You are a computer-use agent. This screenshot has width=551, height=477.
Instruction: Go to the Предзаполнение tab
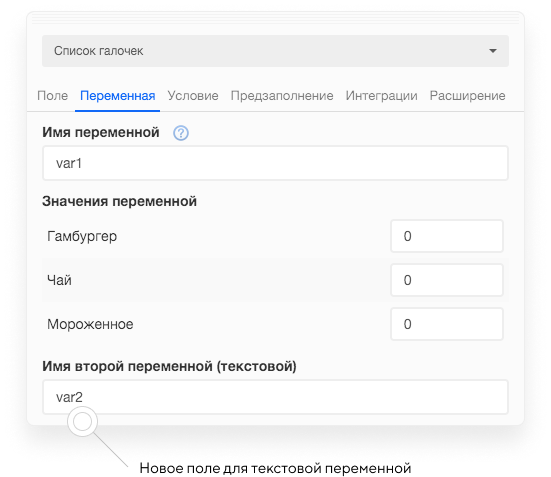click(282, 96)
